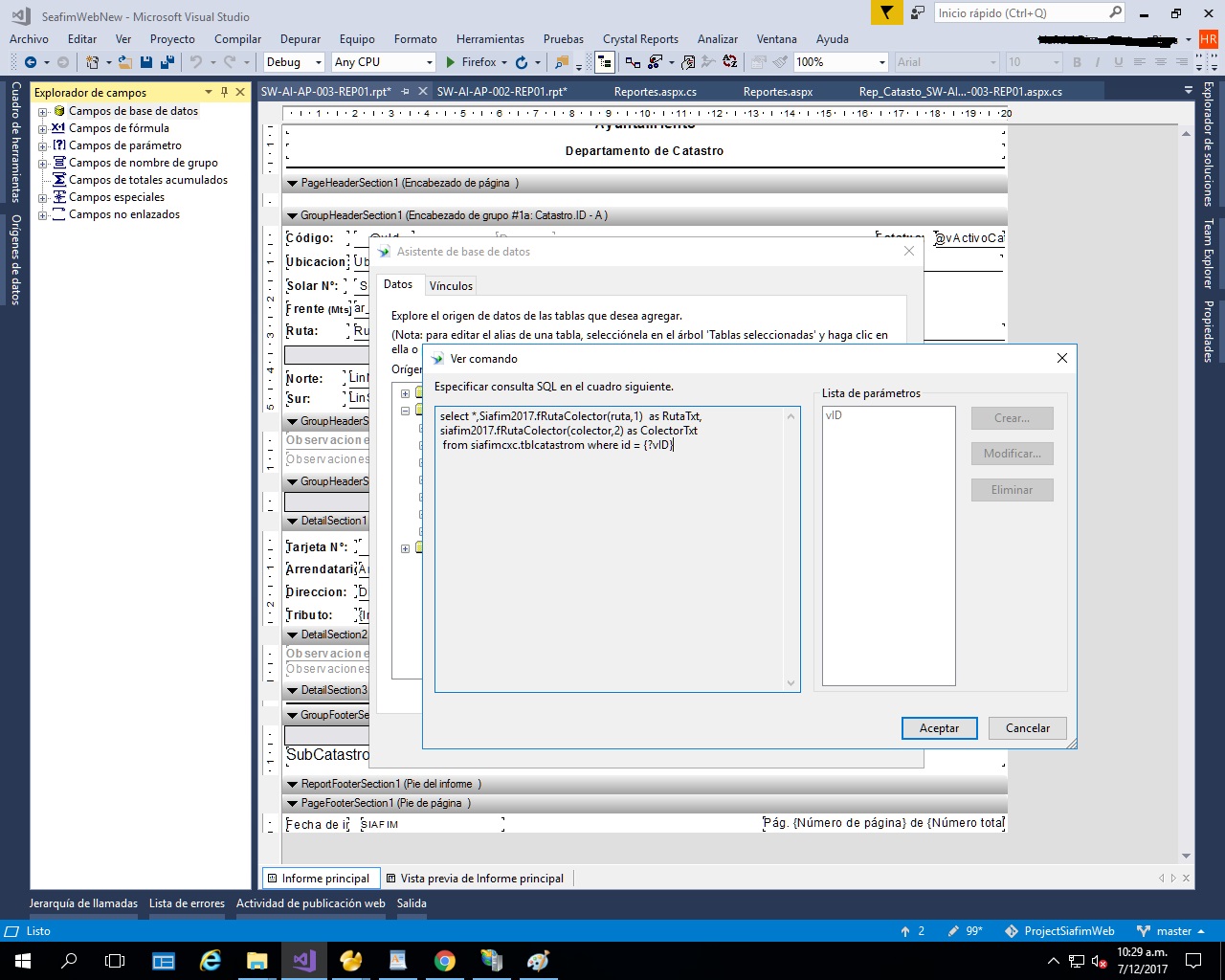The image size is (1225, 980).
Task: Click the align left icon
Action: click(1139, 62)
